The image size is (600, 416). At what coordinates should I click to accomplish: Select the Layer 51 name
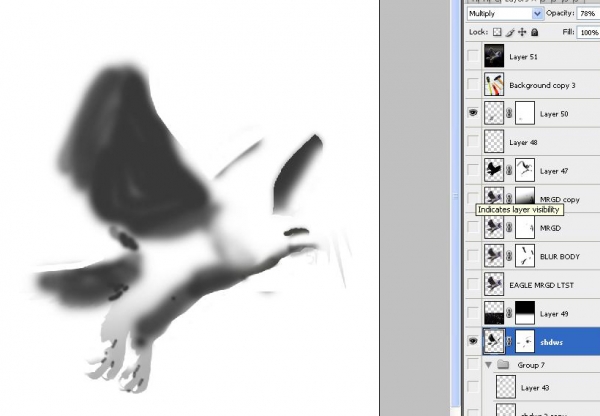coord(523,57)
